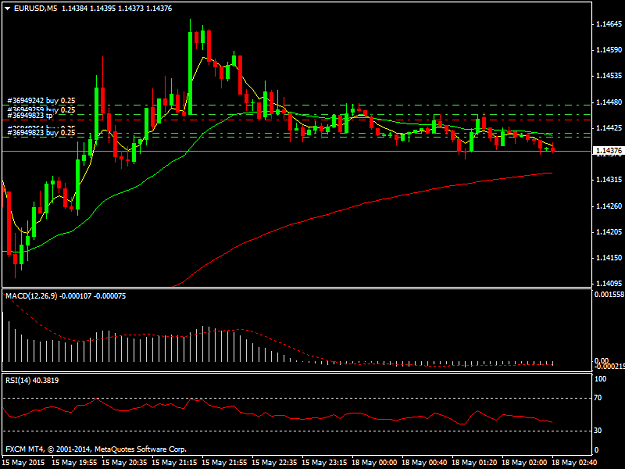Click the 1.14535 price axis label

coord(609,76)
